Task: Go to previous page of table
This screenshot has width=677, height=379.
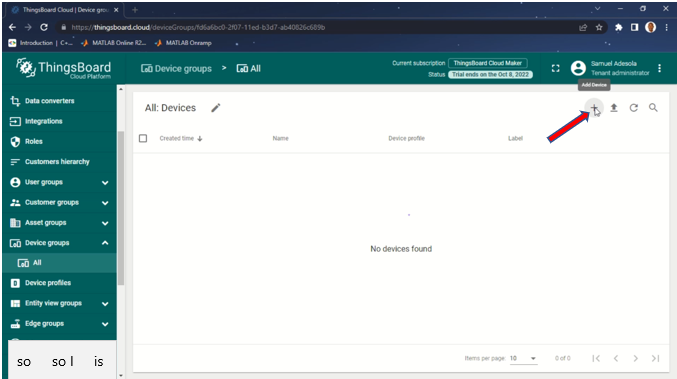Action: tap(616, 358)
